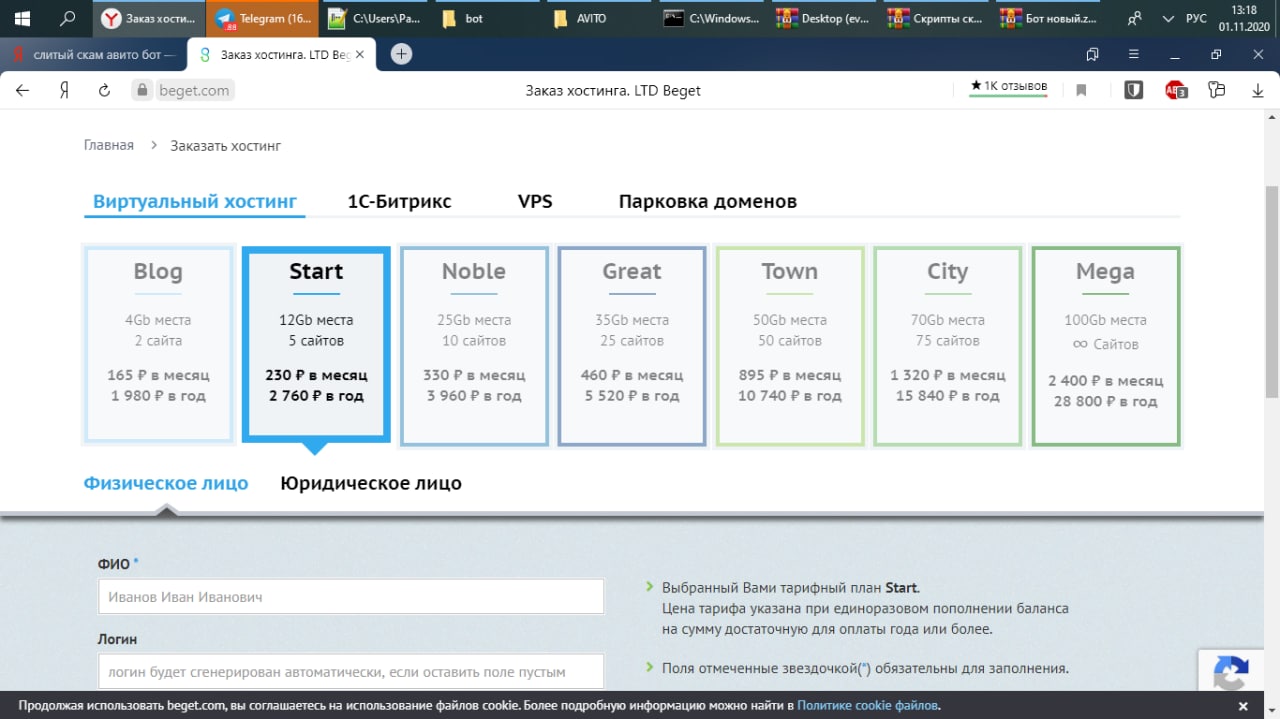Choose the Start hosting plan card
1280x719 pixels.
pyautogui.click(x=316, y=345)
